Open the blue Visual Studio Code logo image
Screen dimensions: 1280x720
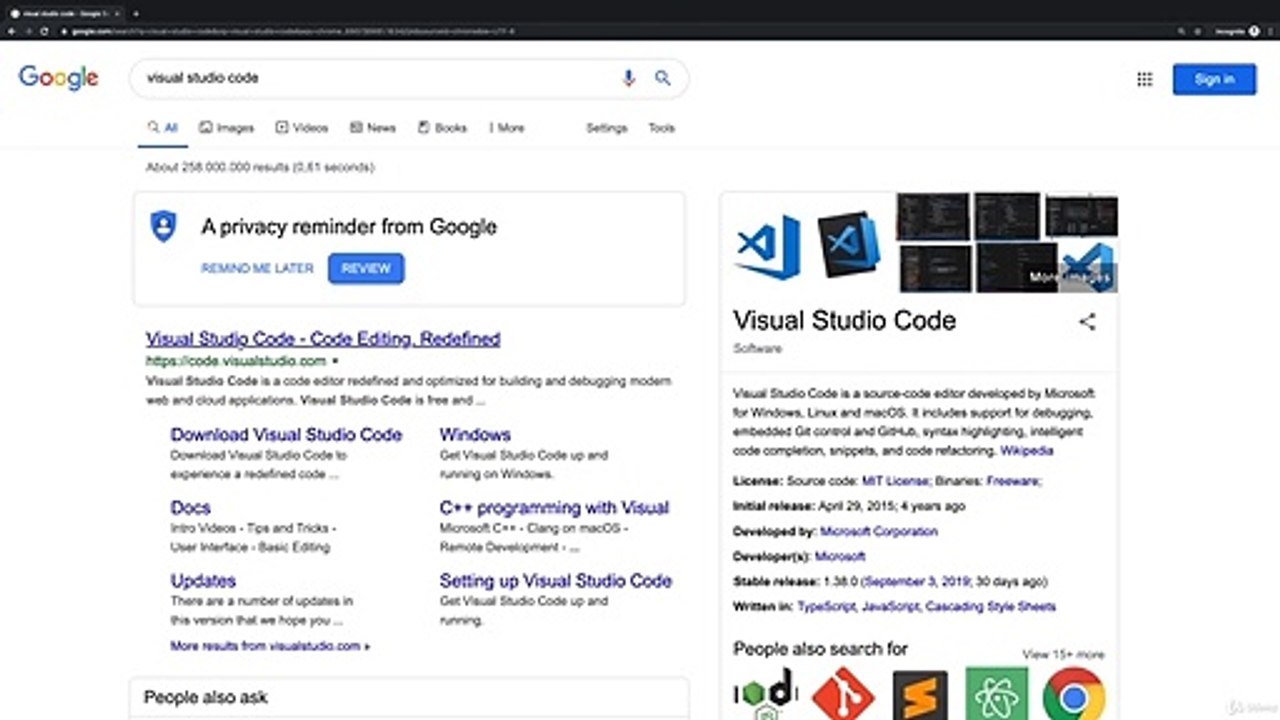coord(768,246)
